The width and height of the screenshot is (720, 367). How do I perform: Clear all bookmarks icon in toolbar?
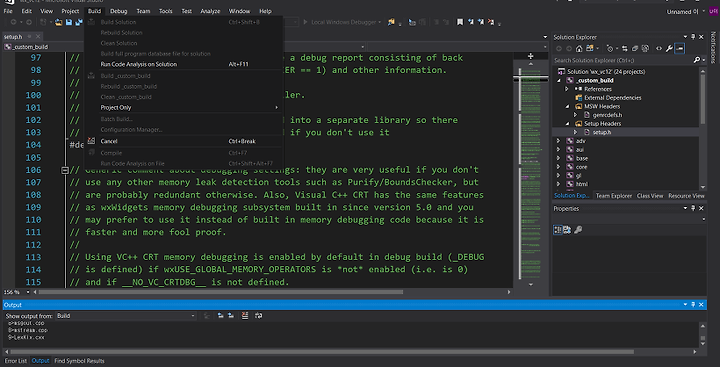pyautogui.click(x=491, y=22)
